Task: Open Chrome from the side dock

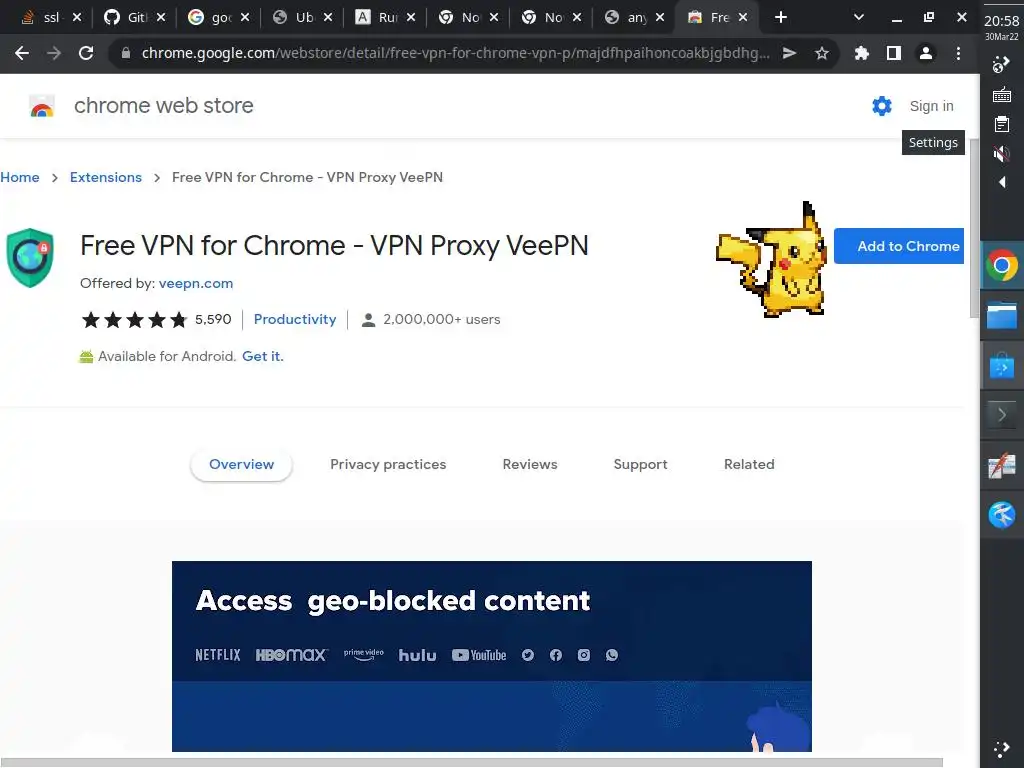Action: (1002, 265)
